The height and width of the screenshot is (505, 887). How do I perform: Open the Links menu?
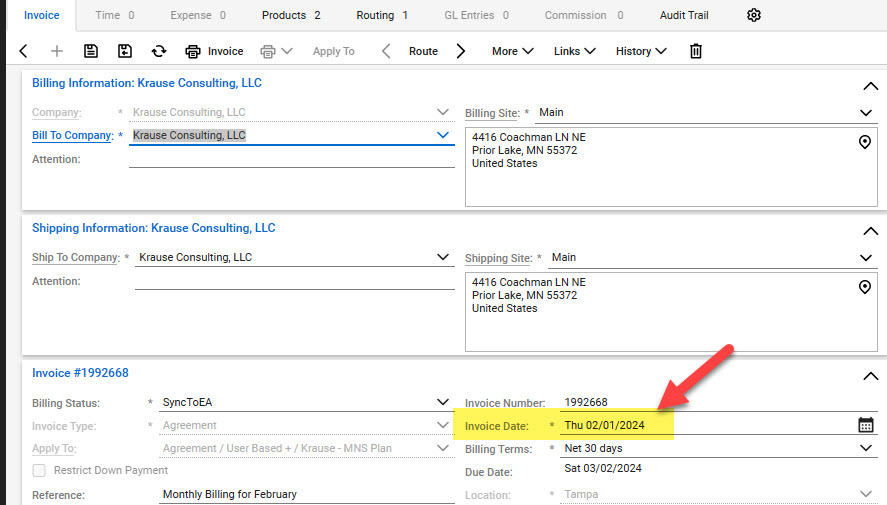pos(574,51)
